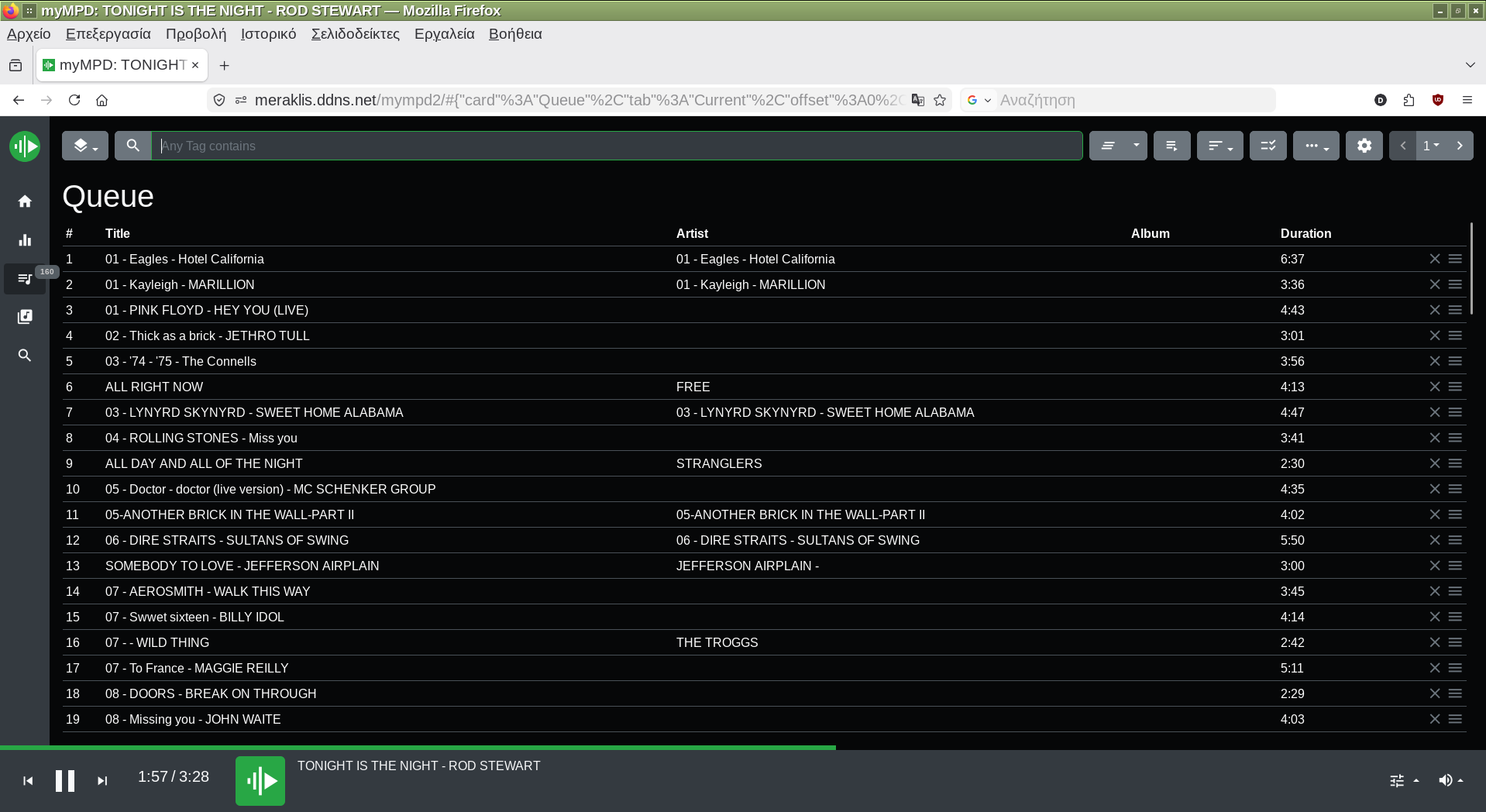Viewport: 1486px width, 812px height.
Task: Focus the 'Any Tag contains' search field
Action: pos(616,146)
